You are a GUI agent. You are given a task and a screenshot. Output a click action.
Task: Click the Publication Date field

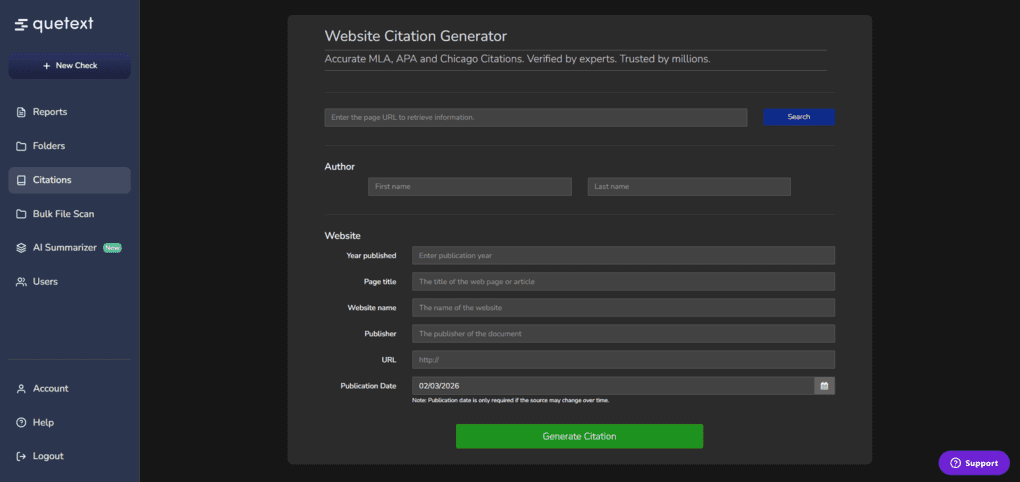[x=613, y=386]
